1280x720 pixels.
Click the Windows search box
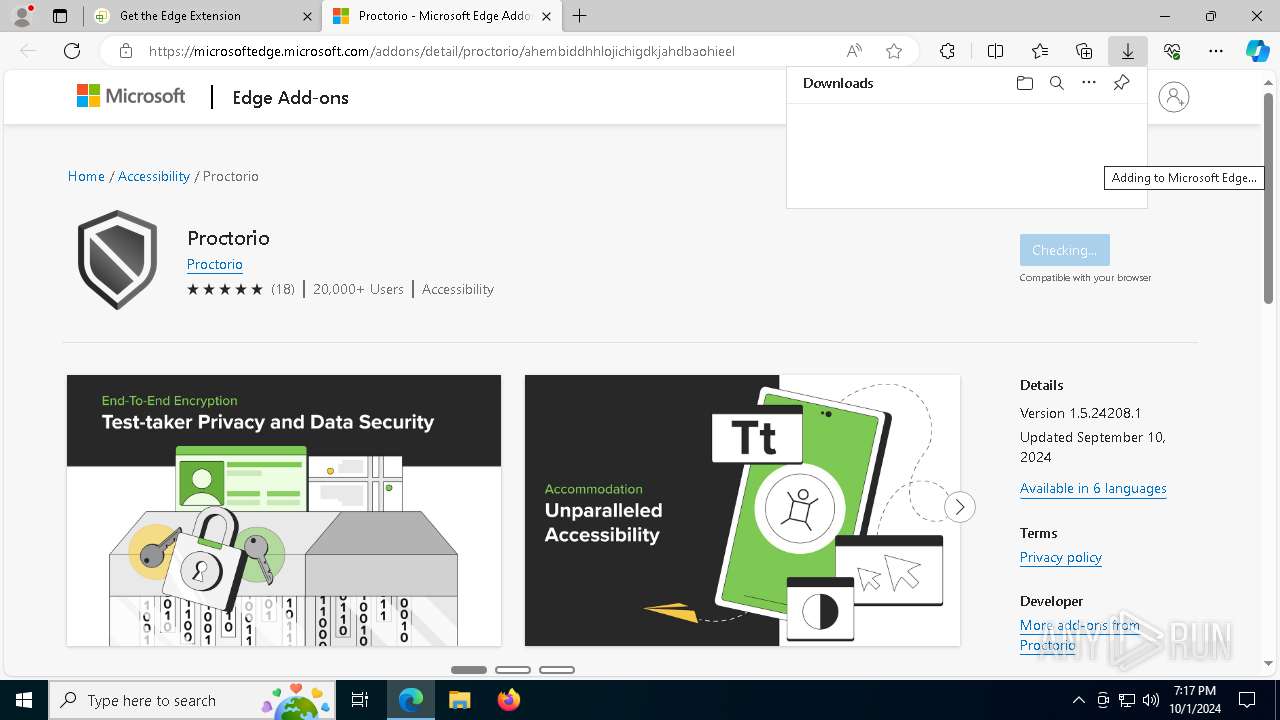pyautogui.click(x=190, y=700)
